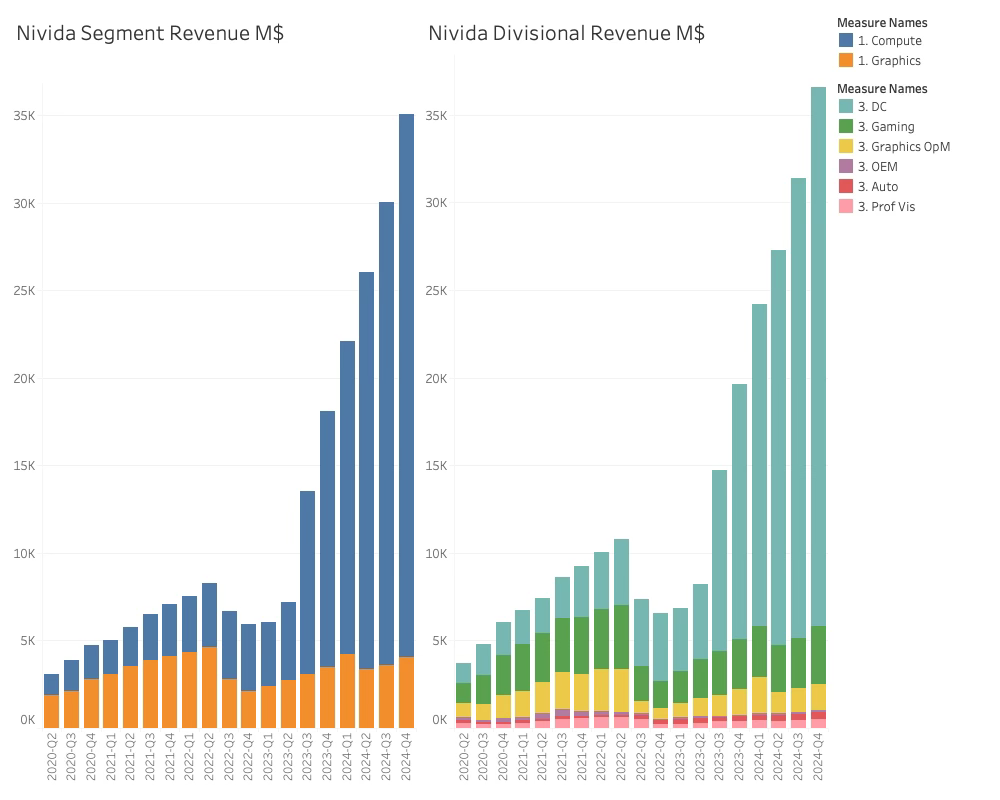1000x800 pixels.
Task: Click DC bar segment for 2023-Q4 in Divisional chart
Action: tap(740, 512)
